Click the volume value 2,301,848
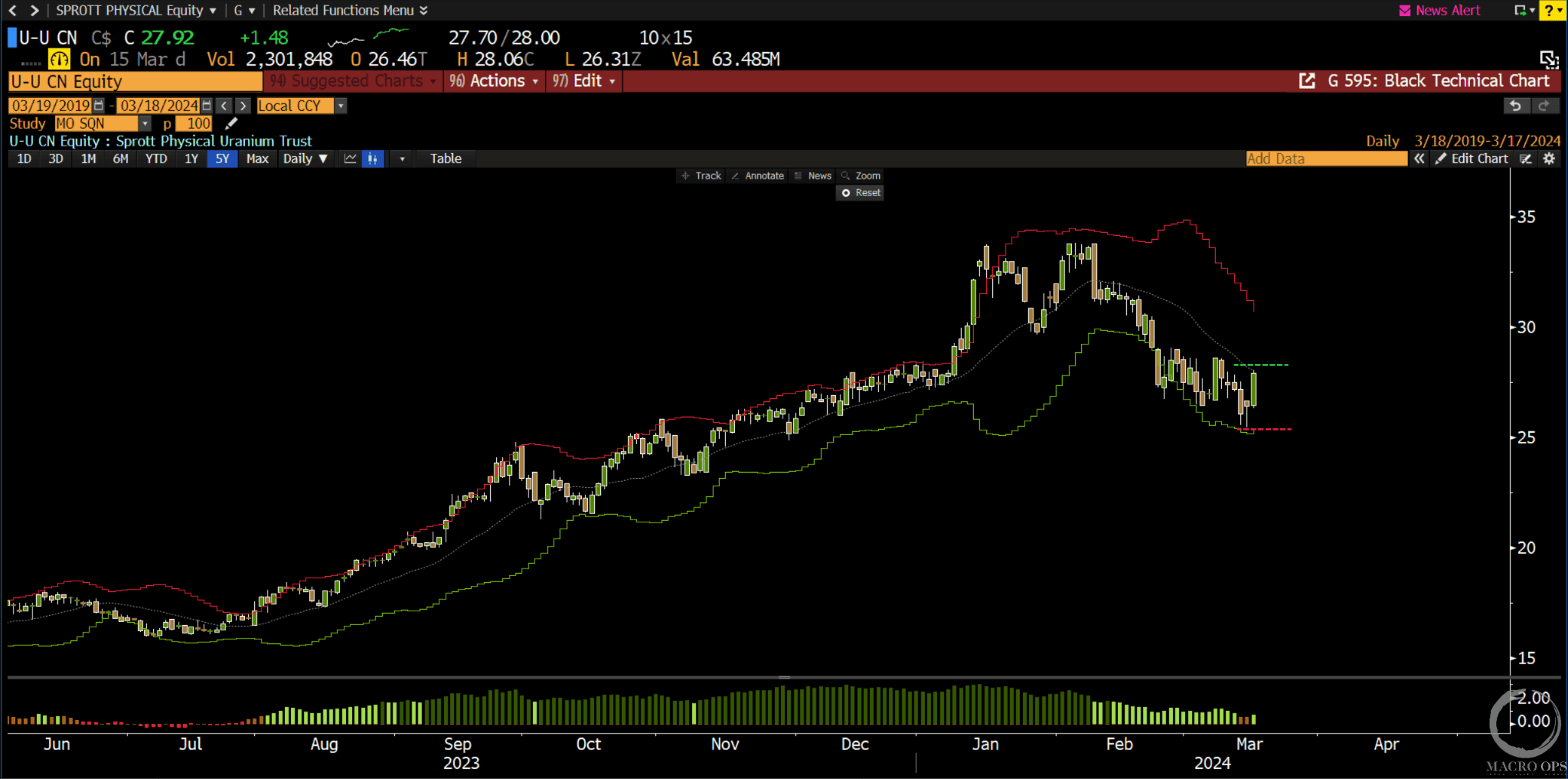1568x779 pixels. tap(289, 59)
